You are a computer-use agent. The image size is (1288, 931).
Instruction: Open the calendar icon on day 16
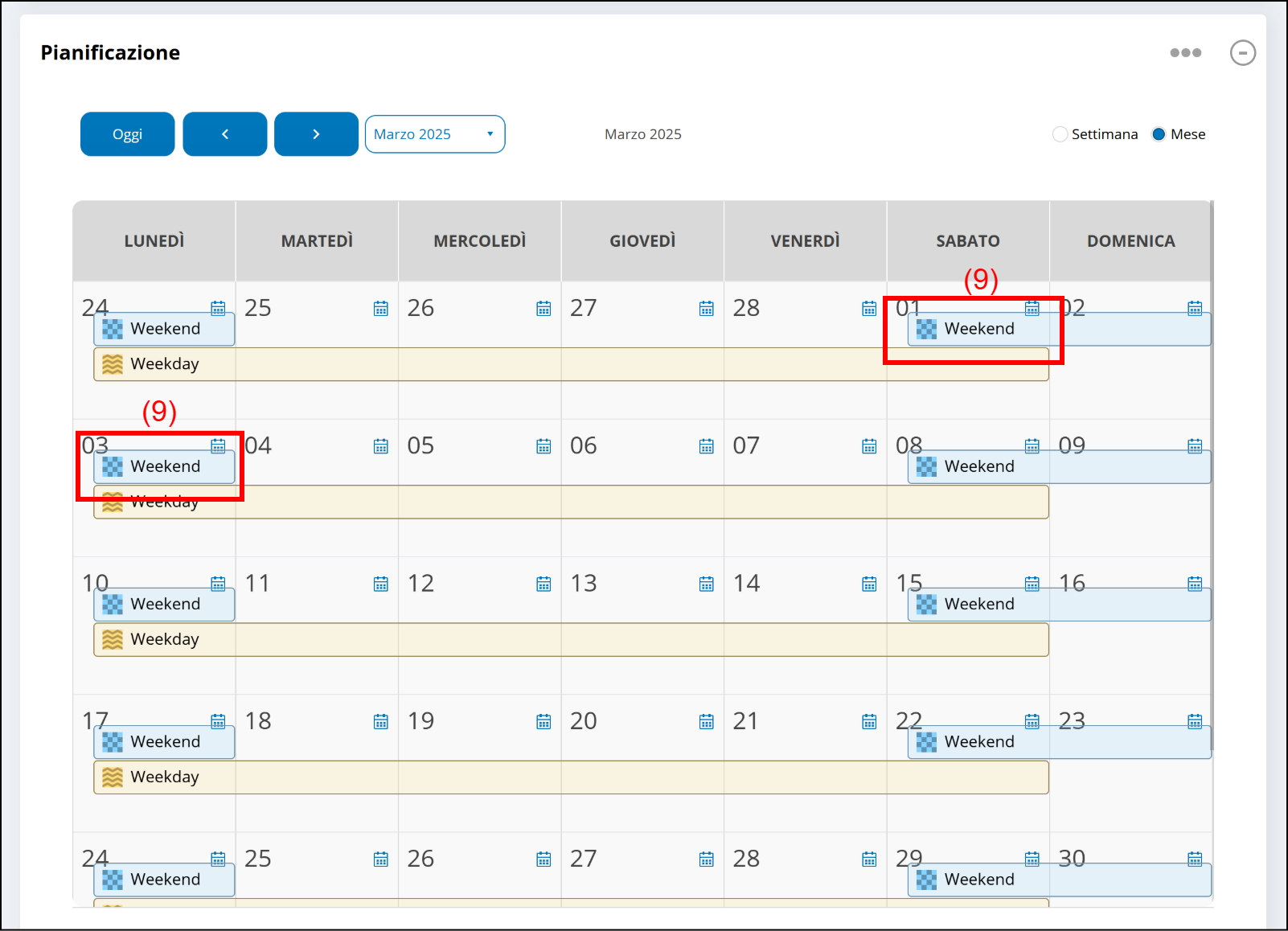coord(1195,584)
